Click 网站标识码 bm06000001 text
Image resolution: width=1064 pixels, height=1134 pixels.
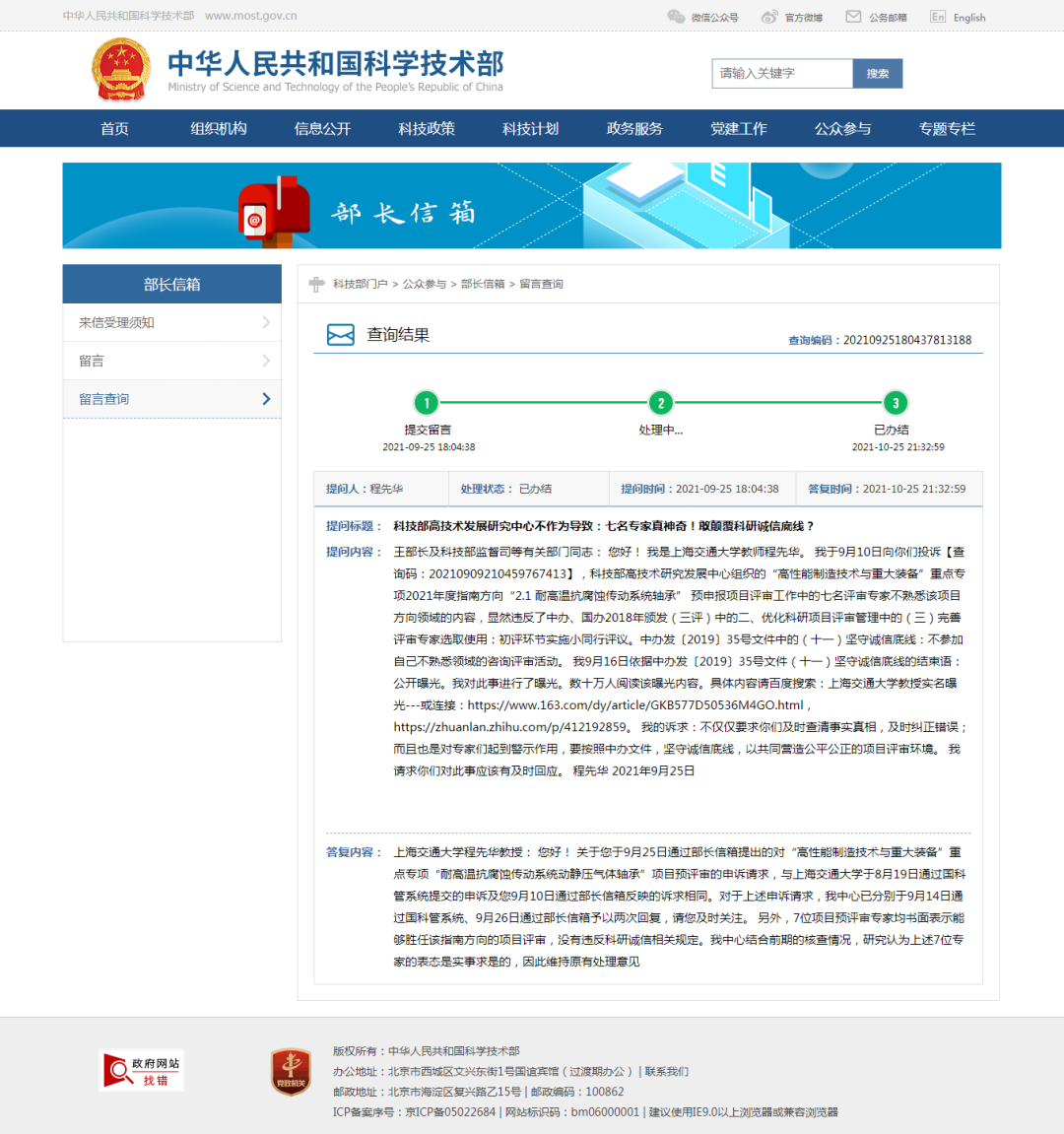coord(572,1112)
